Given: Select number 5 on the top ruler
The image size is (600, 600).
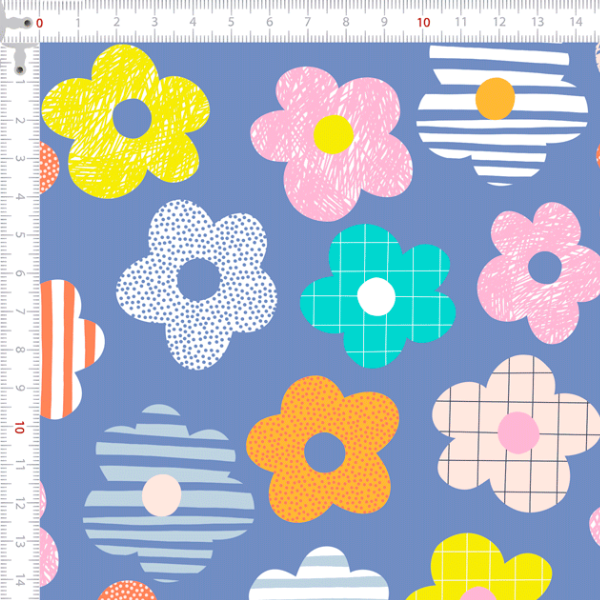Looking at the screenshot, I should 231,22.
